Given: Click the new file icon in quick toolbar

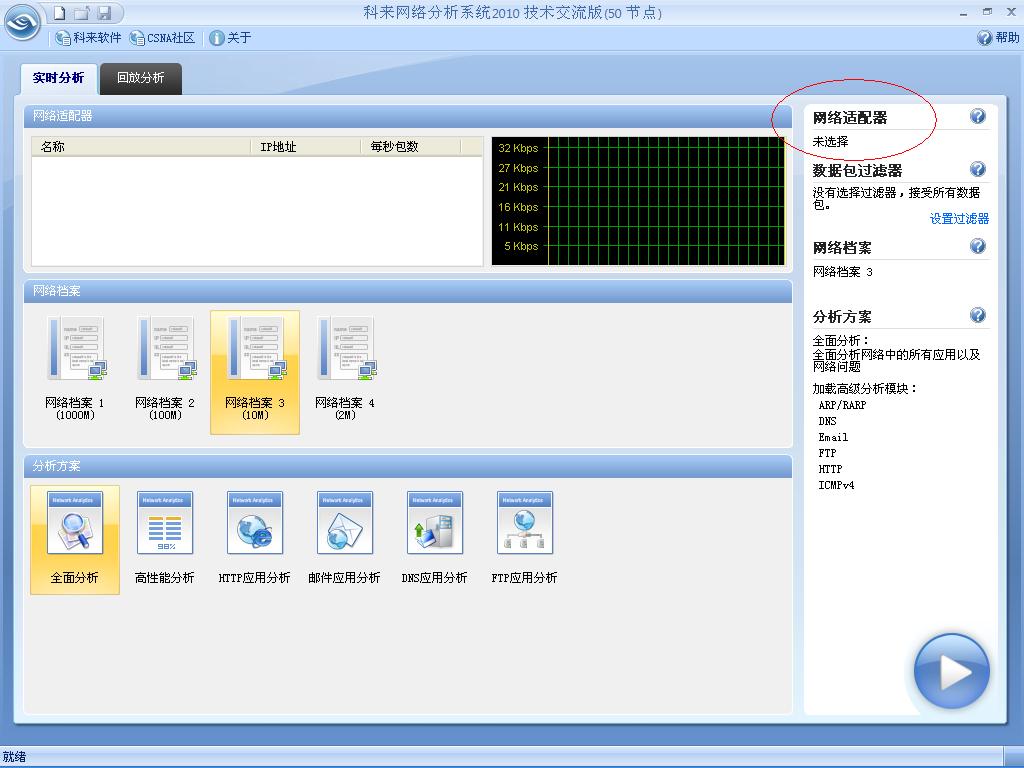Looking at the screenshot, I should click(x=60, y=13).
